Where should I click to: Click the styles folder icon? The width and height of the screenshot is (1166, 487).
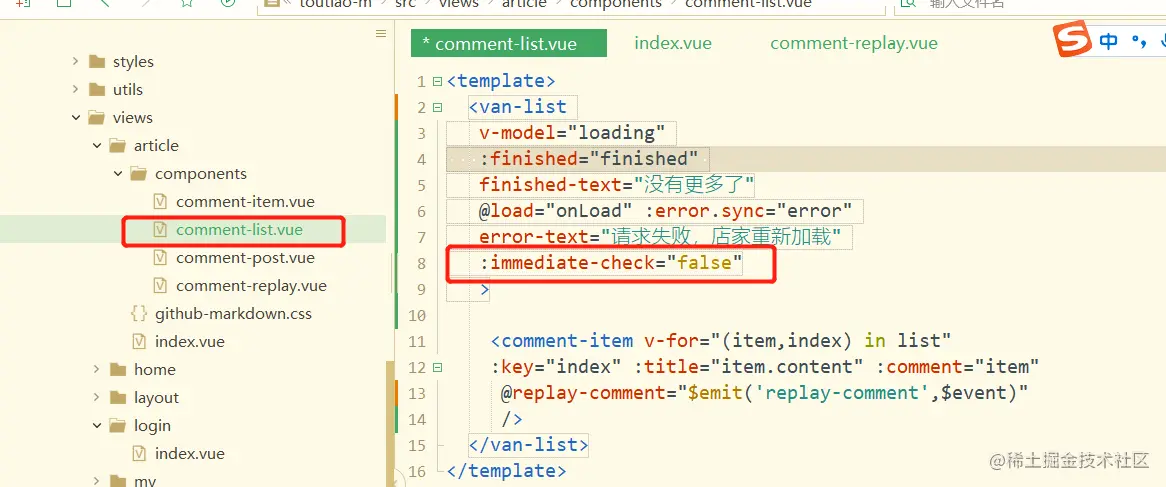97,62
